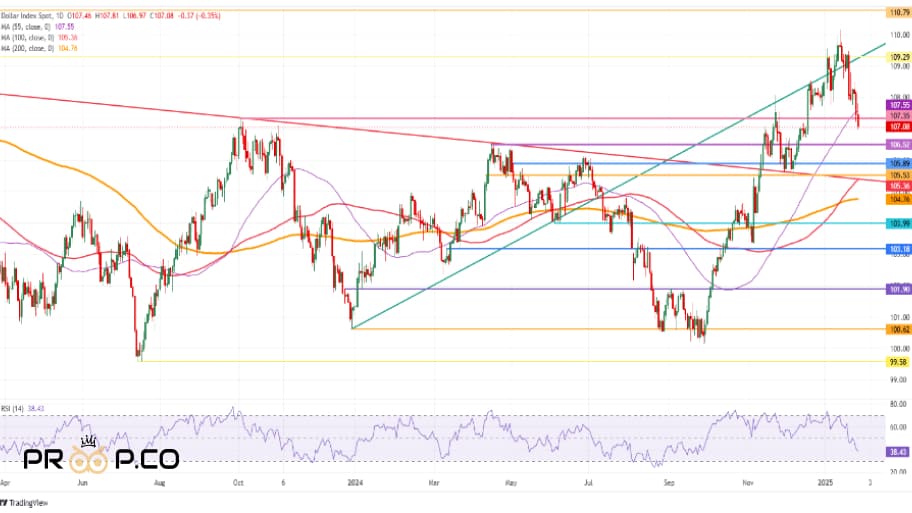Select the RSI (14) indicator legend
The image size is (912, 513).
point(13,409)
